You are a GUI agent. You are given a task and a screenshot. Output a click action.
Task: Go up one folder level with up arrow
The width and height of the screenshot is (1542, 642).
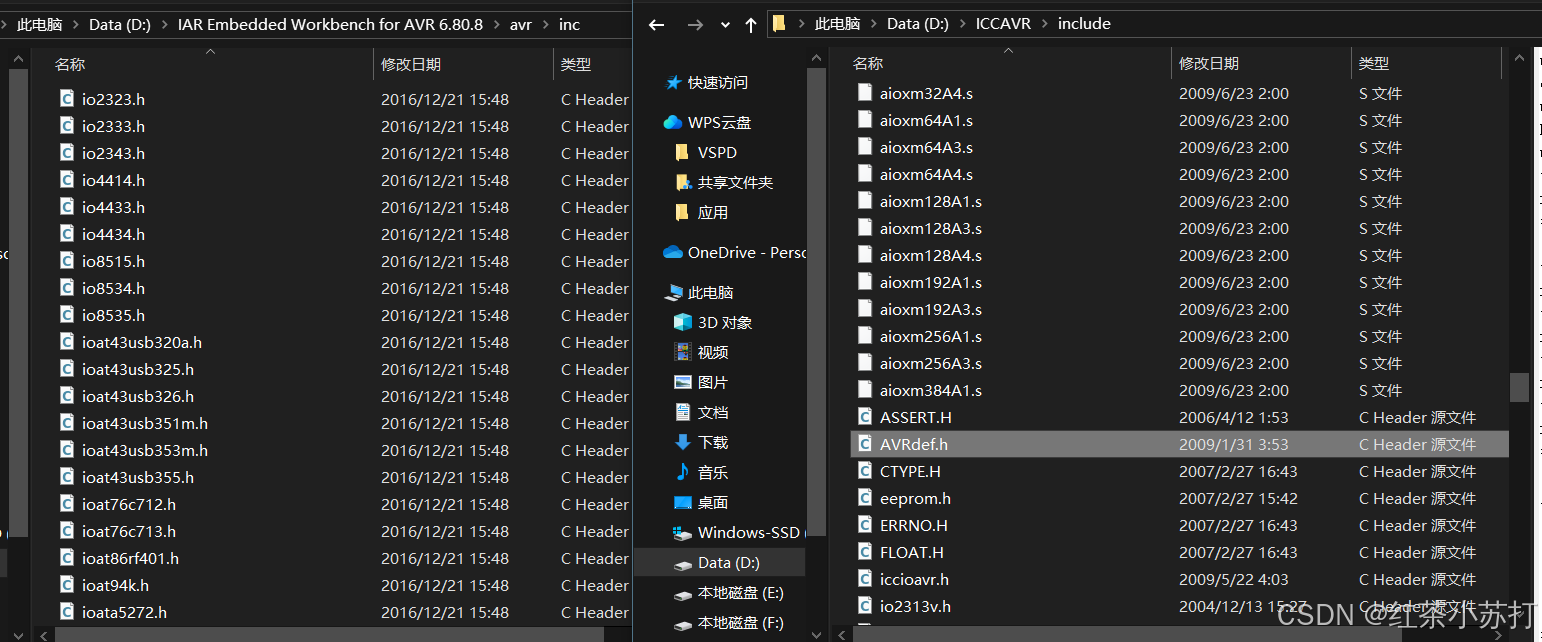[x=751, y=25]
